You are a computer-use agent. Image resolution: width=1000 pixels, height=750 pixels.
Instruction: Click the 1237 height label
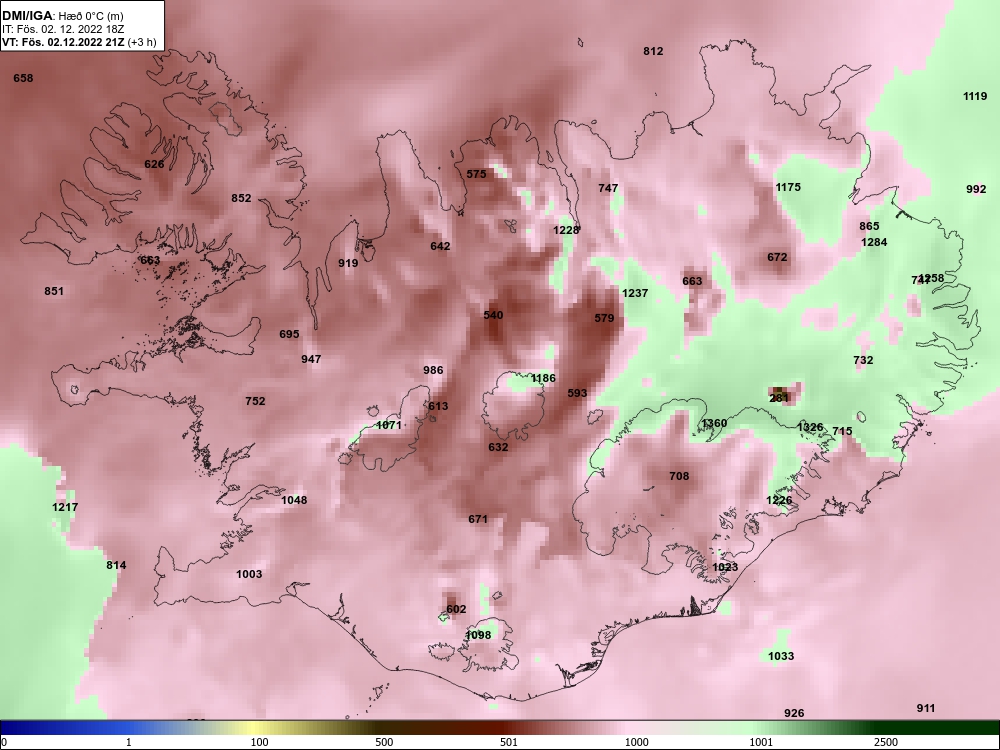635,293
